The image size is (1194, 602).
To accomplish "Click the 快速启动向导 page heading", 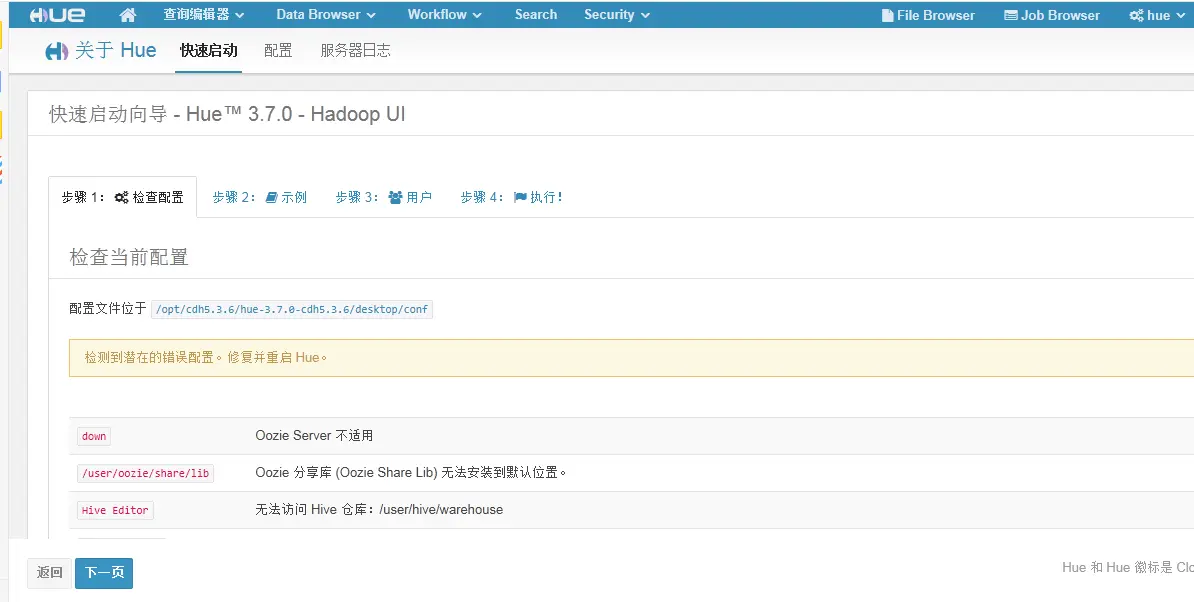I will pos(227,114).
